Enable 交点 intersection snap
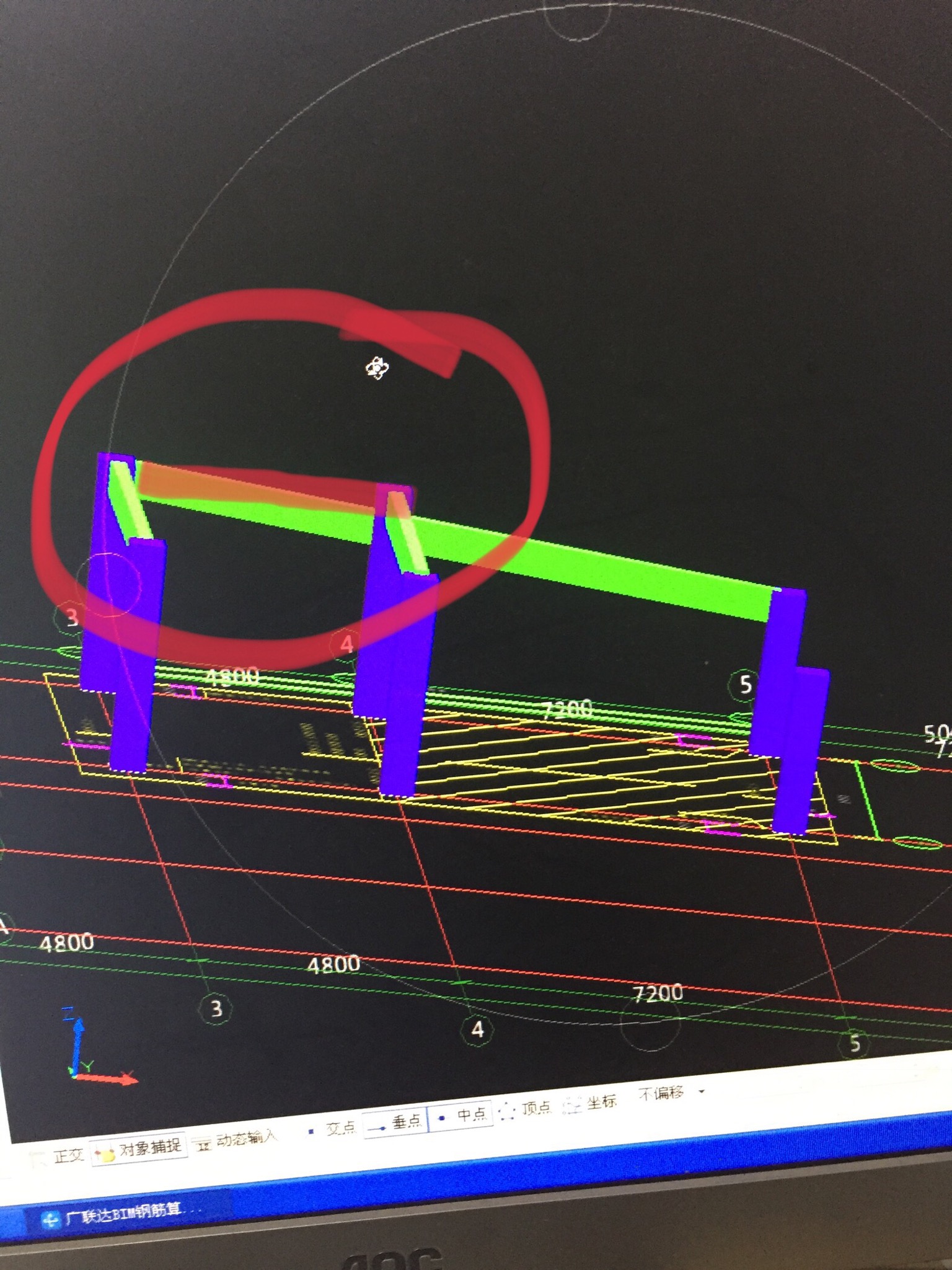This screenshot has height=1270, width=952. click(332, 1129)
